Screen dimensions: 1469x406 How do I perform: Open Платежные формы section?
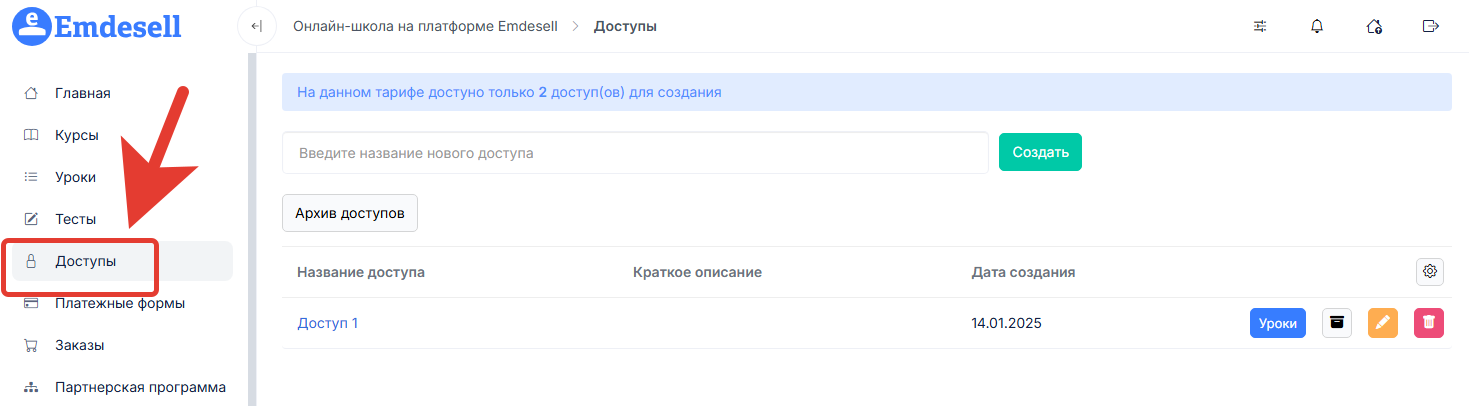(119, 303)
